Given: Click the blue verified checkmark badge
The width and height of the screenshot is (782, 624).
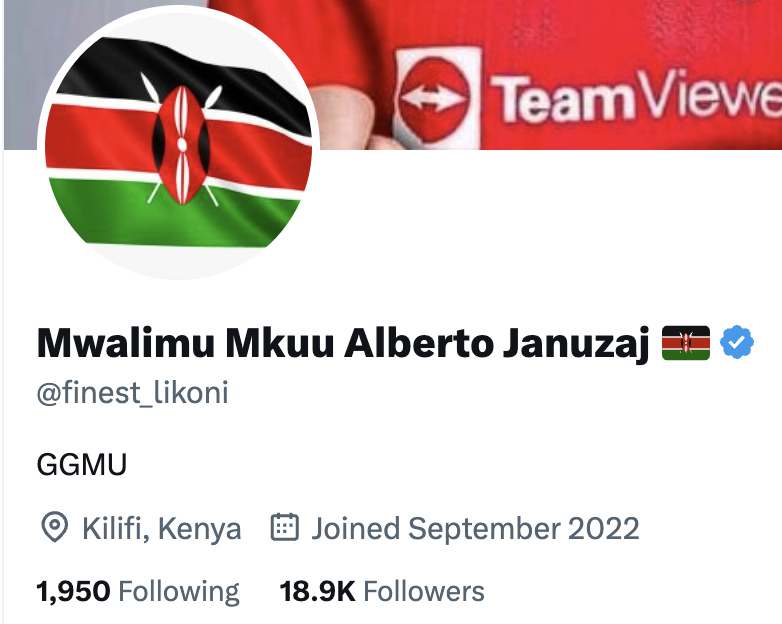Looking at the screenshot, I should click(737, 342).
